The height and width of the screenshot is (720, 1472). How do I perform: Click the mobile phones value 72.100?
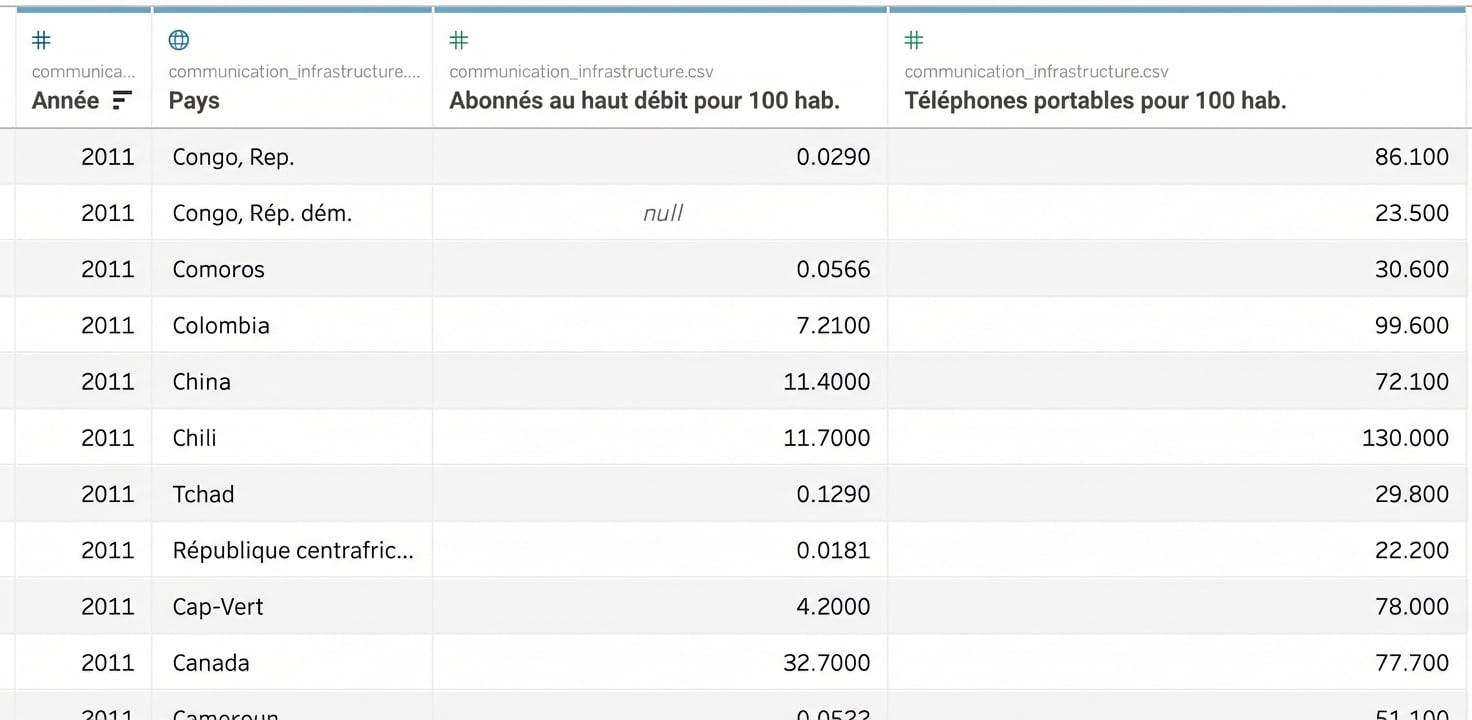click(x=1412, y=381)
